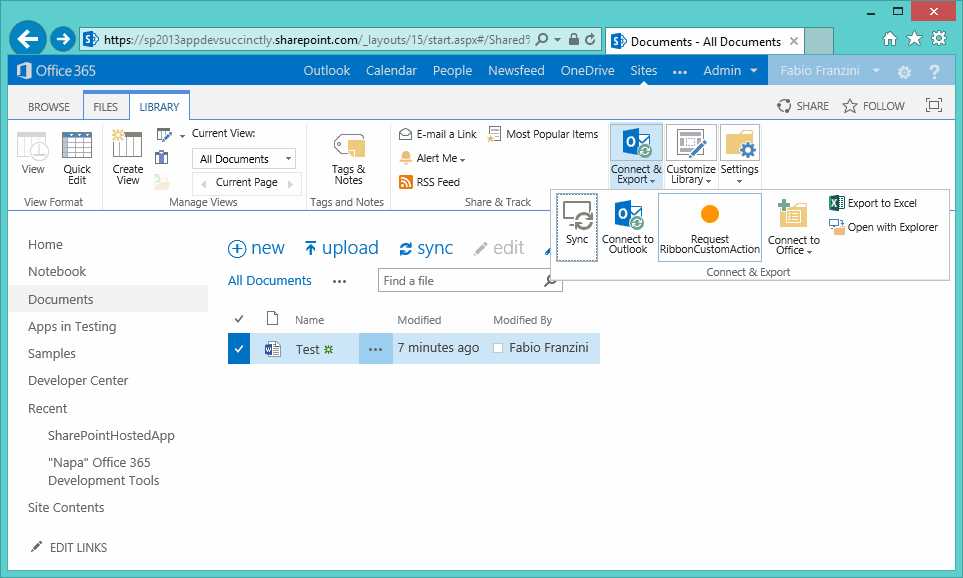
Task: Refresh the page with the reload icon
Action: point(590,39)
